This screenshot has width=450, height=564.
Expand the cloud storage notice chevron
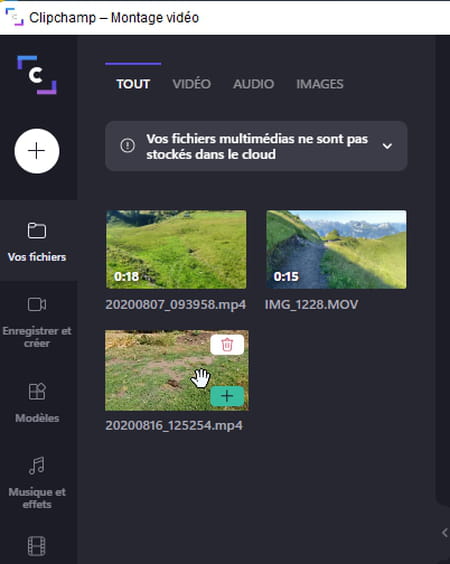pyautogui.click(x=387, y=146)
